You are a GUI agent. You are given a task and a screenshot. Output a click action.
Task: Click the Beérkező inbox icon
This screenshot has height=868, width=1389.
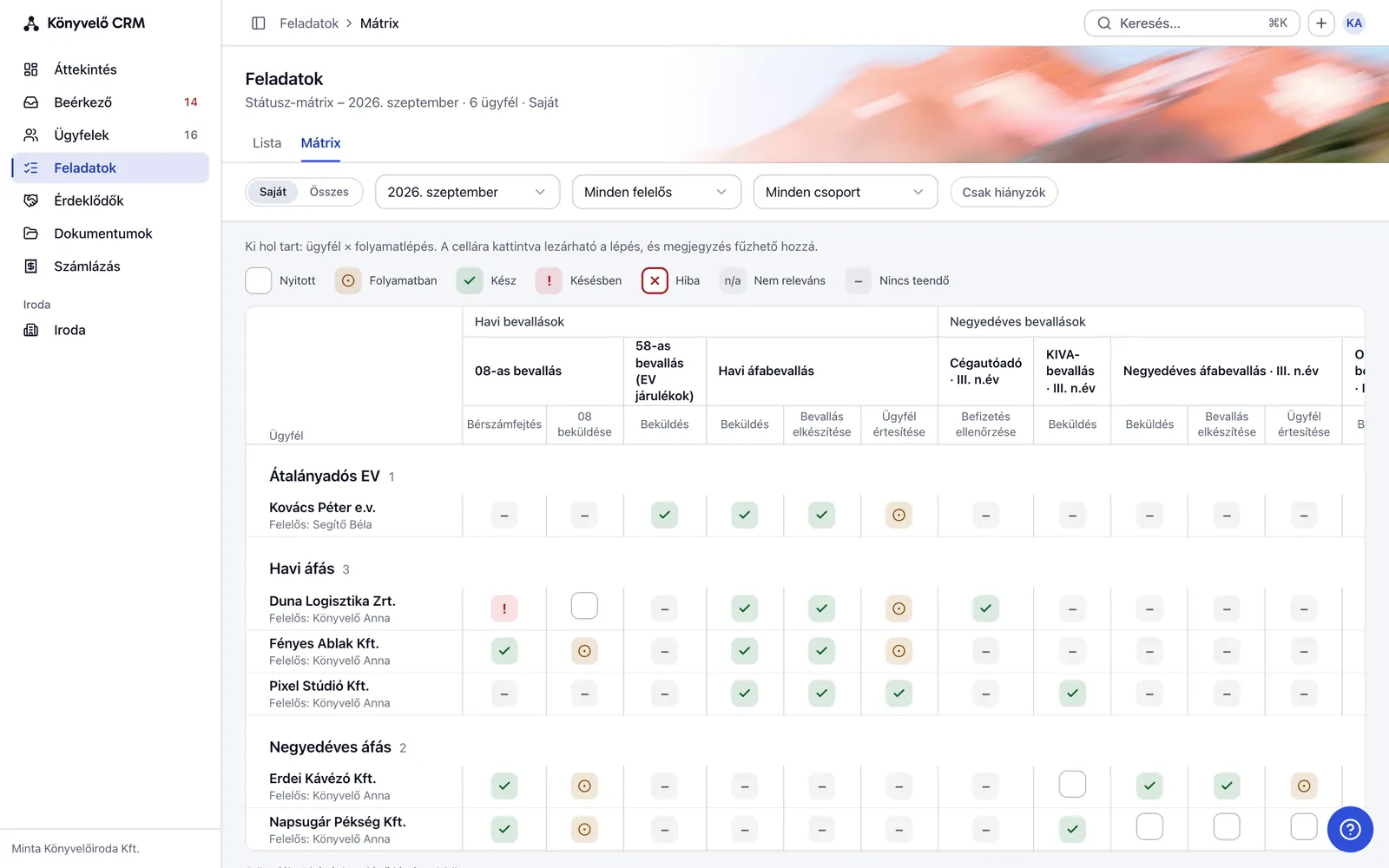pyautogui.click(x=31, y=102)
